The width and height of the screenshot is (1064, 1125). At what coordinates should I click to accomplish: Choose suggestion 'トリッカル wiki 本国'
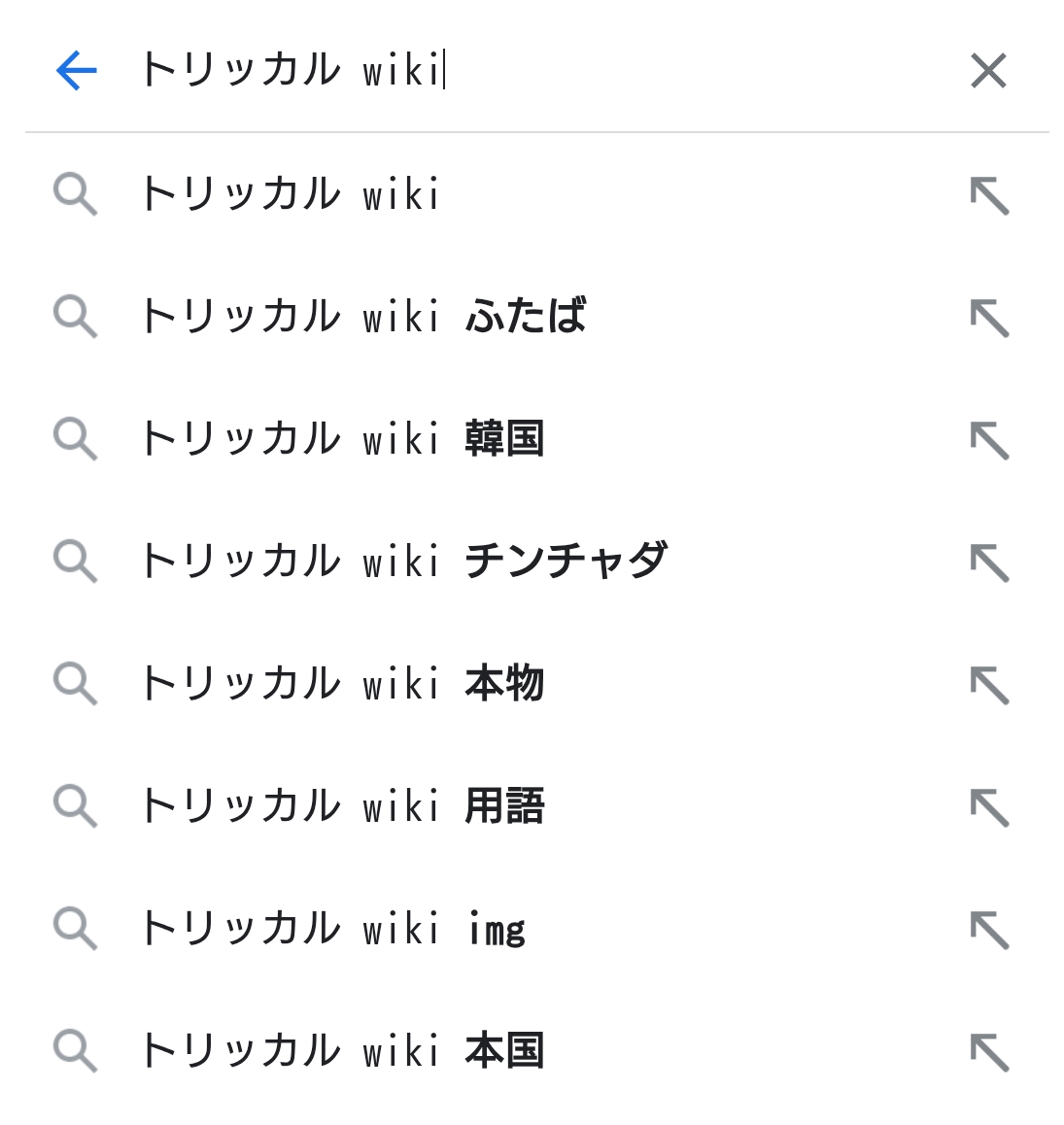341,1051
